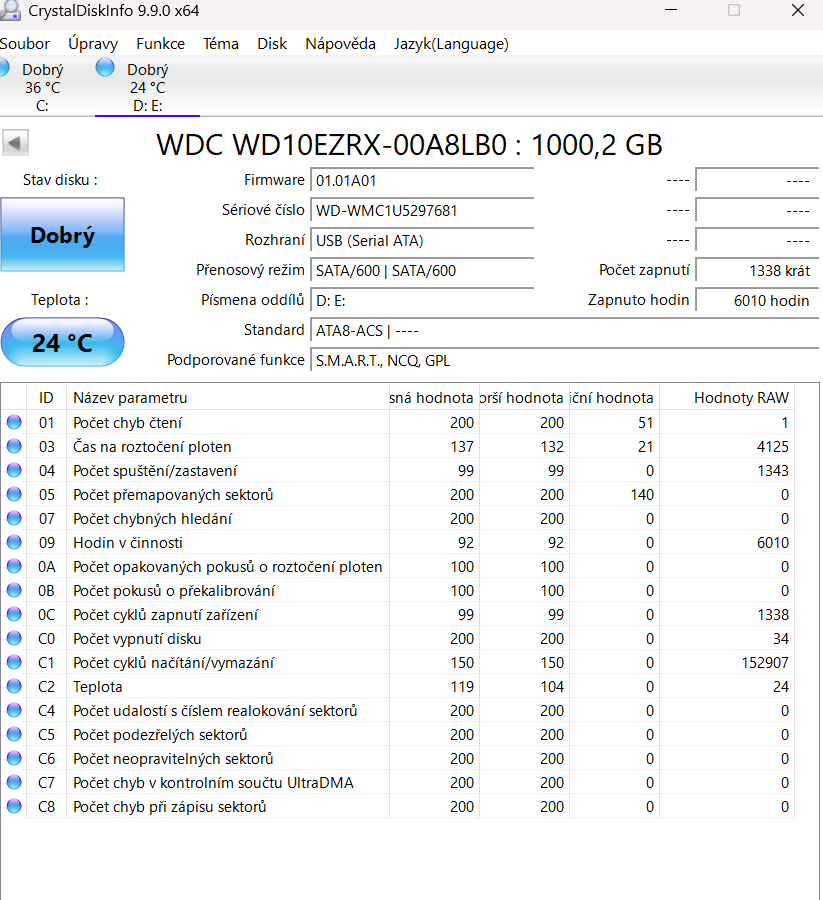Click the serial number field WD-WMC1U5297681
Image resolution: width=823 pixels, height=900 pixels.
point(422,210)
